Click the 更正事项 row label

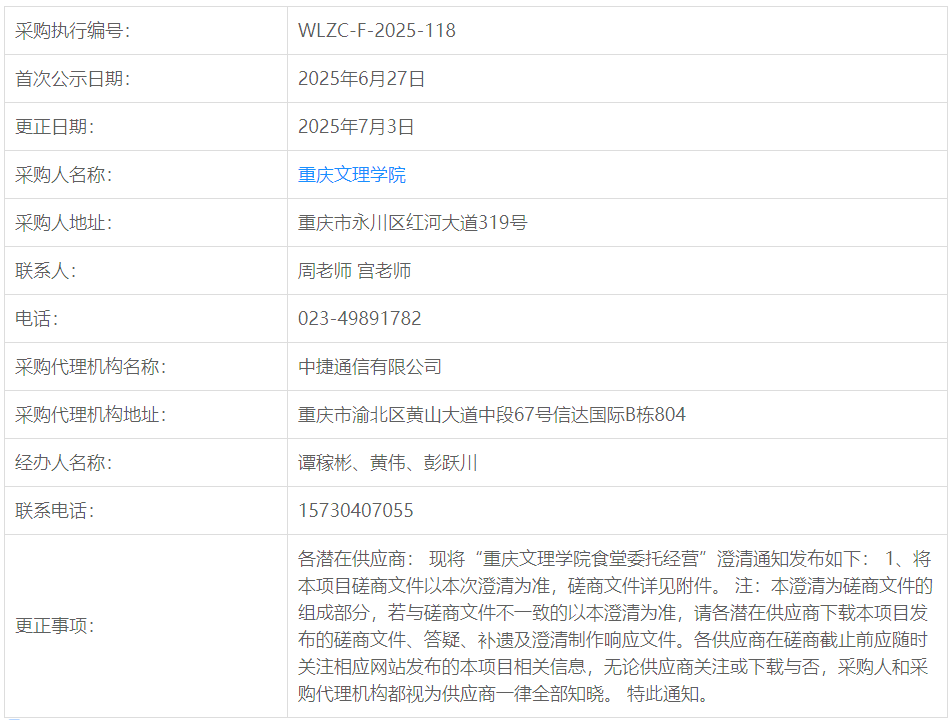point(55,625)
